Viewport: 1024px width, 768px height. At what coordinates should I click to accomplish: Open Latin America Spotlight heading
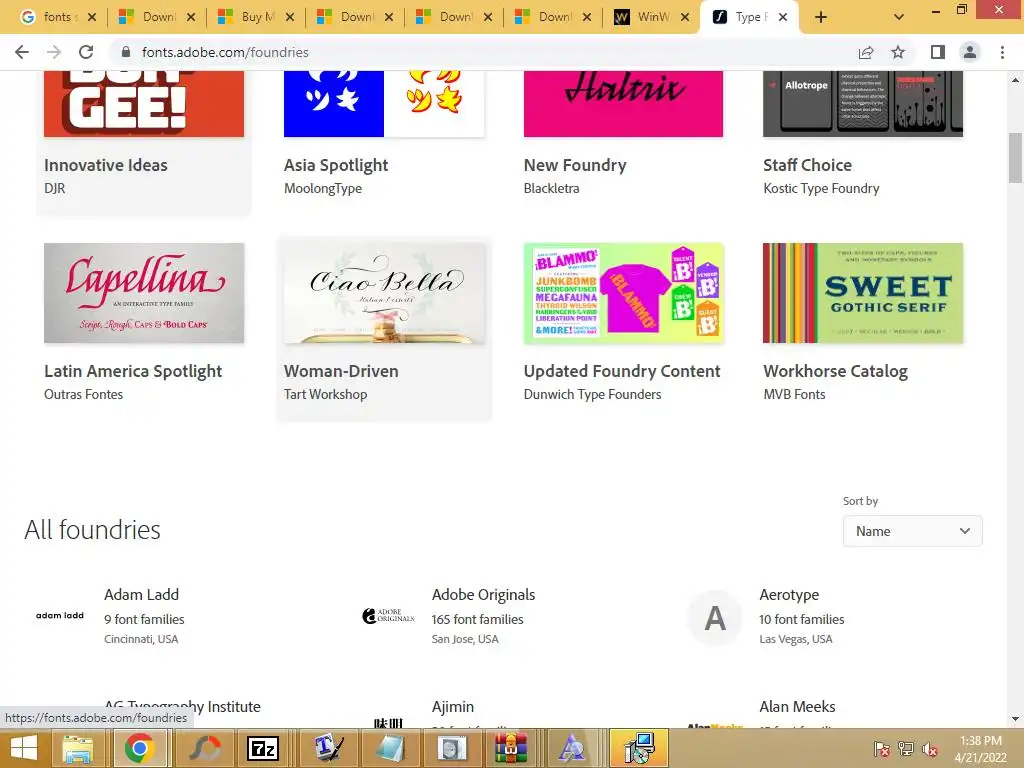pyautogui.click(x=133, y=372)
